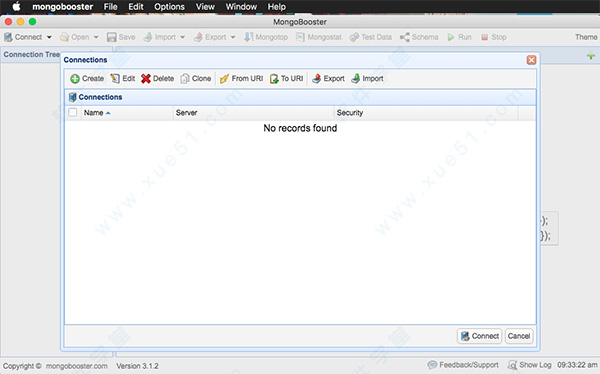This screenshot has height=374, width=600.
Task: Open the Theme option in toolbar
Action: click(586, 37)
